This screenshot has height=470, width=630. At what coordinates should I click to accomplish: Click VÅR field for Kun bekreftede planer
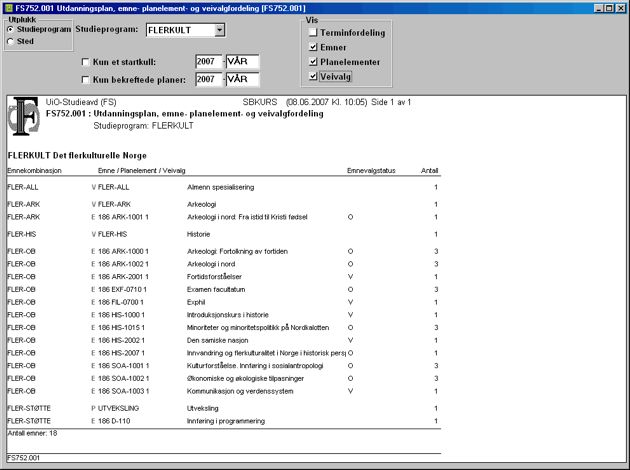pos(243,79)
